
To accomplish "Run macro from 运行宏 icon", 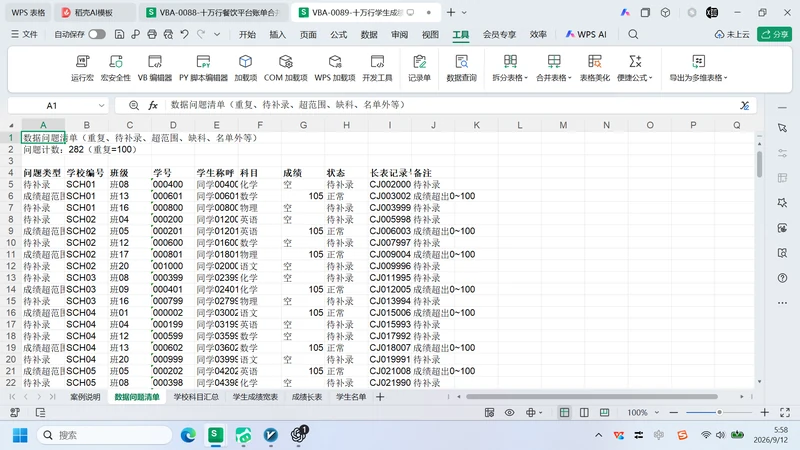I will tap(82, 68).
